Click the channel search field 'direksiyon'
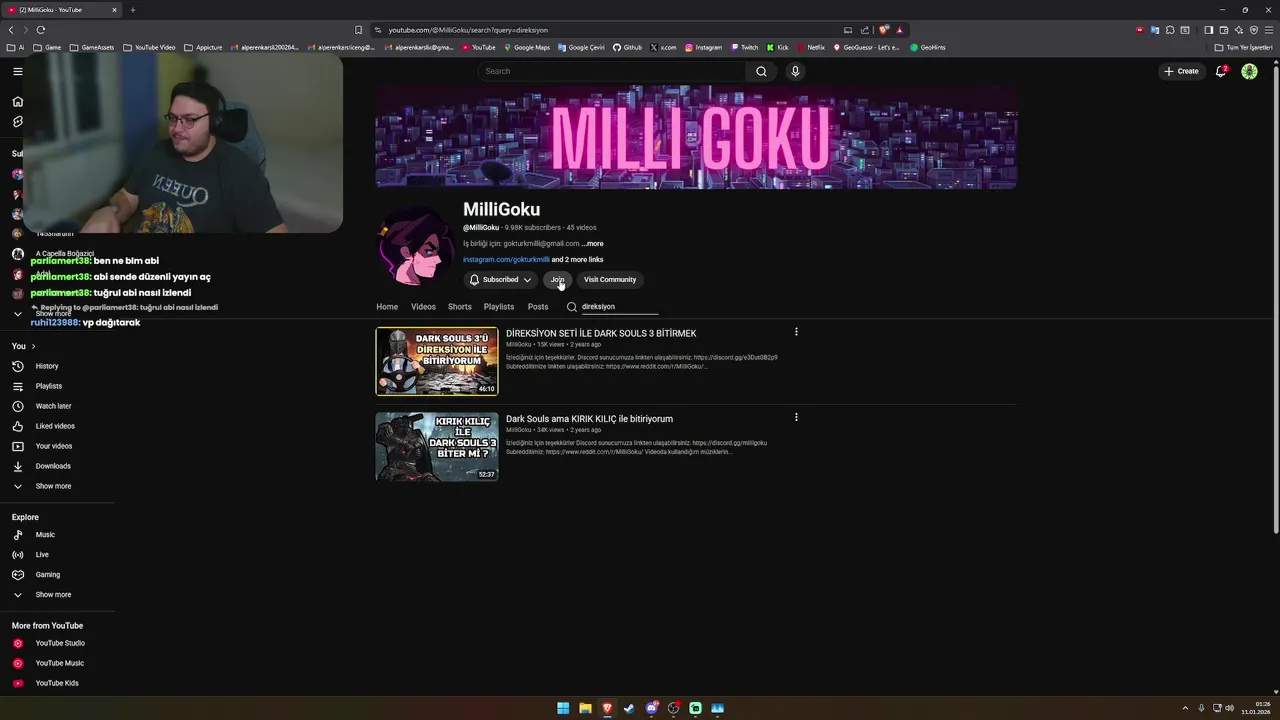 620,307
